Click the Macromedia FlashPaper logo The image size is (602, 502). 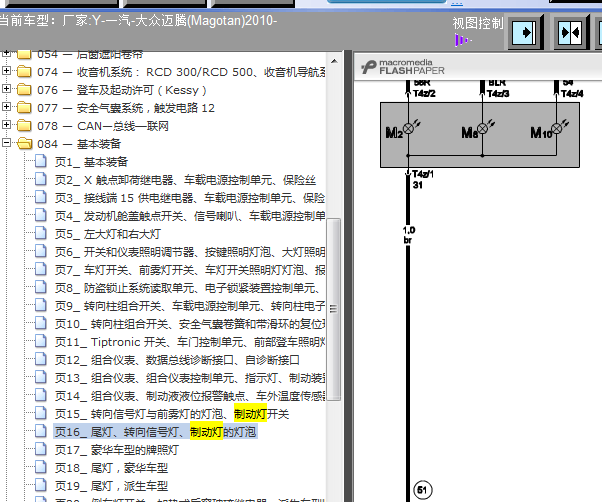(402, 67)
